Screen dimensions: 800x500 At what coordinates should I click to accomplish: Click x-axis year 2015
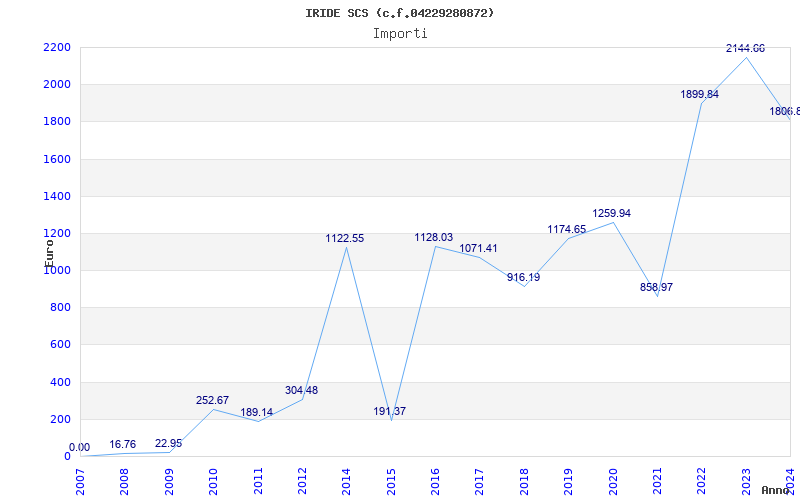coord(391,482)
